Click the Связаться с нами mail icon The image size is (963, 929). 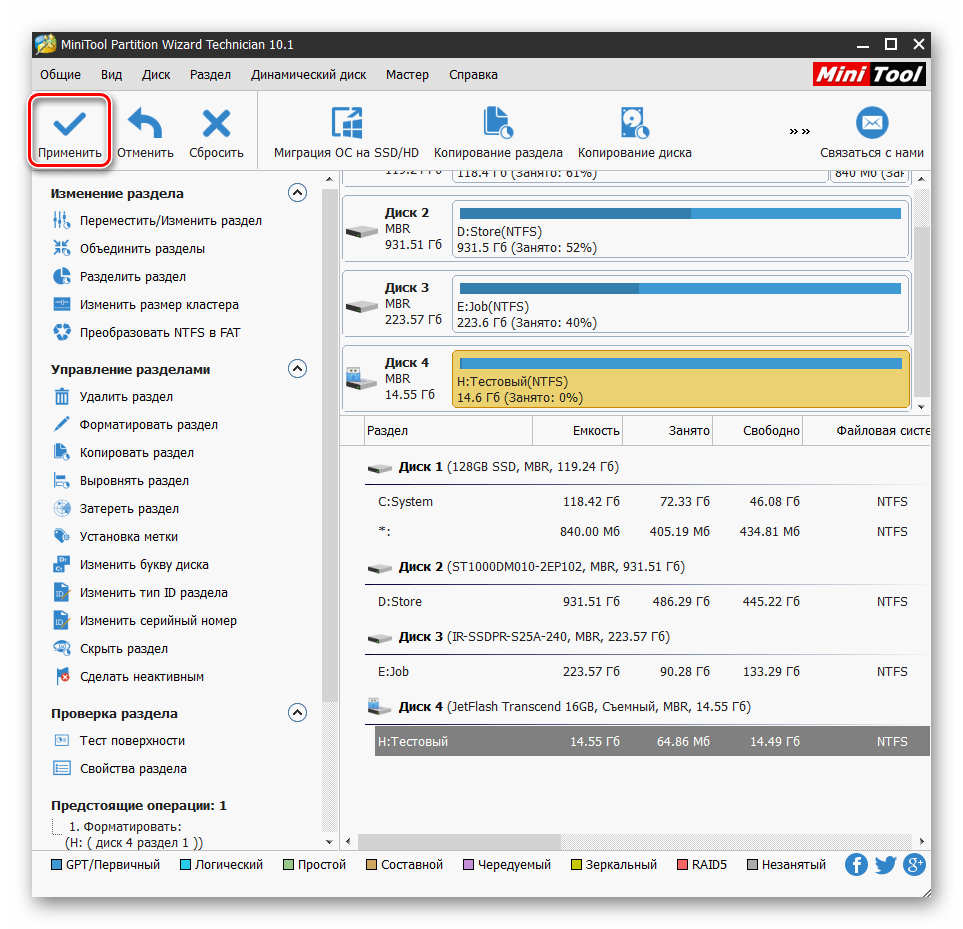[x=872, y=123]
